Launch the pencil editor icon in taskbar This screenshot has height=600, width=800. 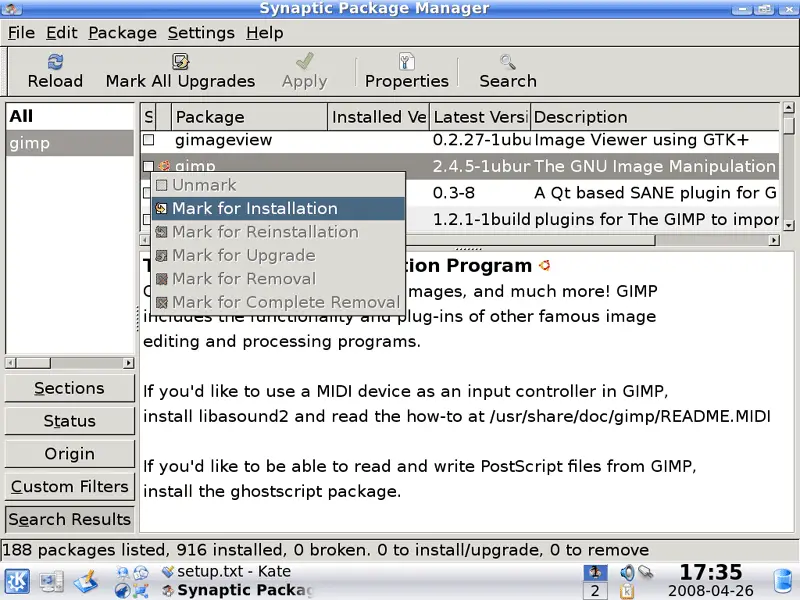tap(86, 582)
